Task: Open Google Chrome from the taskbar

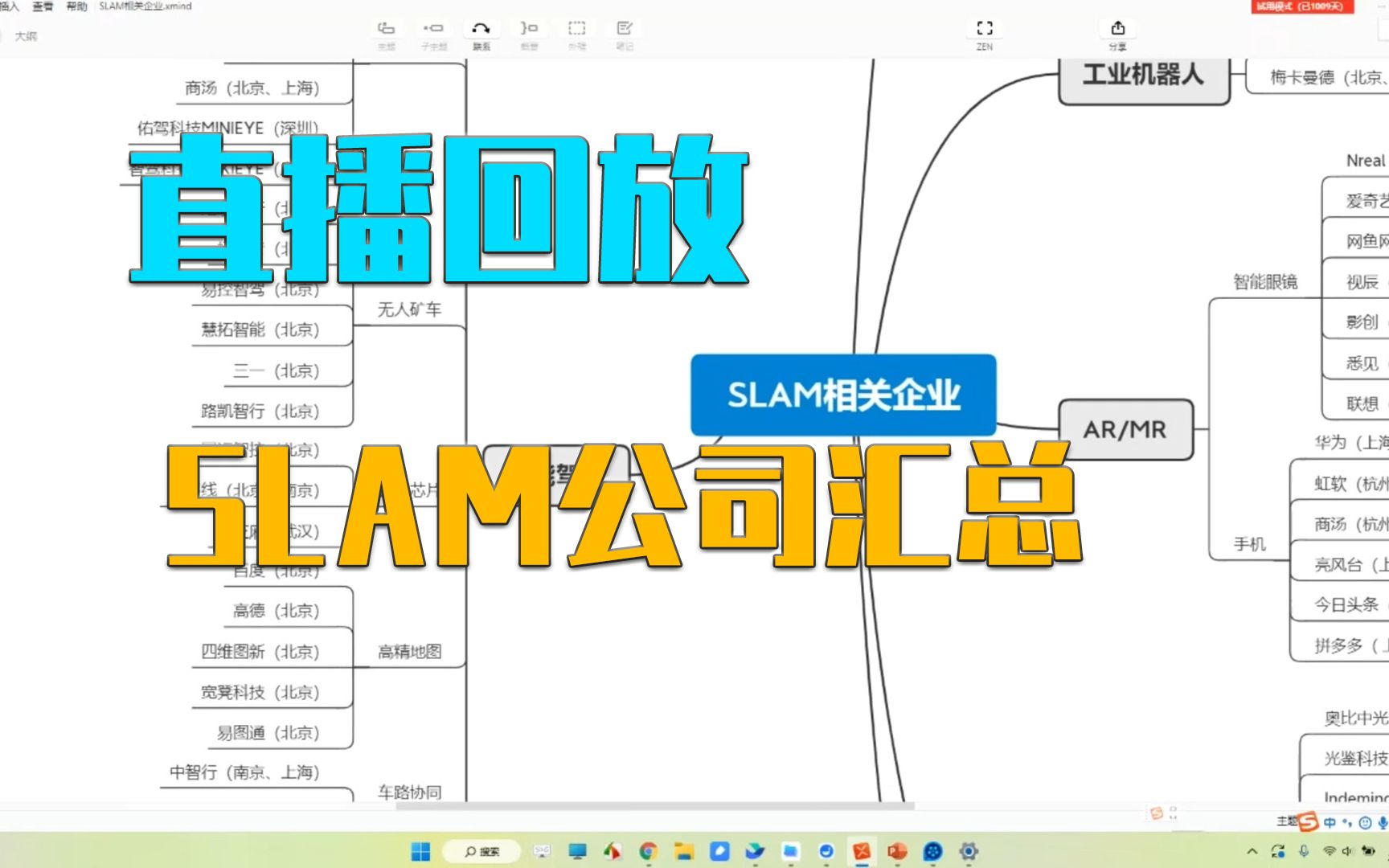Action: pyautogui.click(x=648, y=851)
